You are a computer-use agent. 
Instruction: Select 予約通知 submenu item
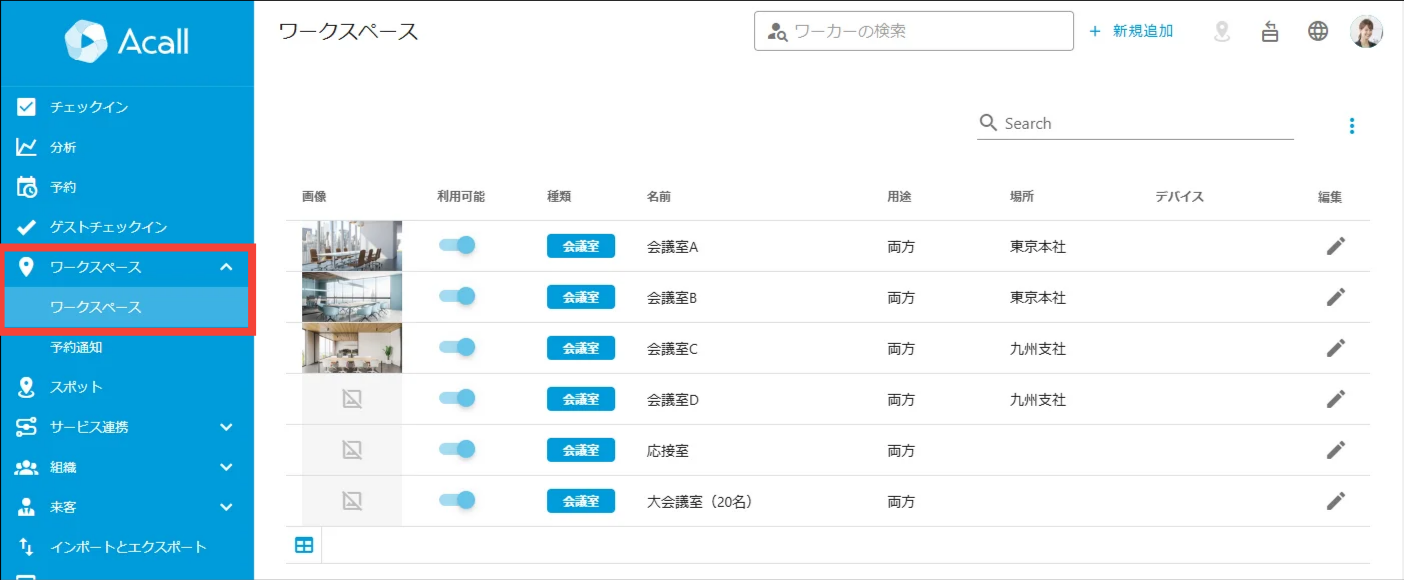click(76, 348)
